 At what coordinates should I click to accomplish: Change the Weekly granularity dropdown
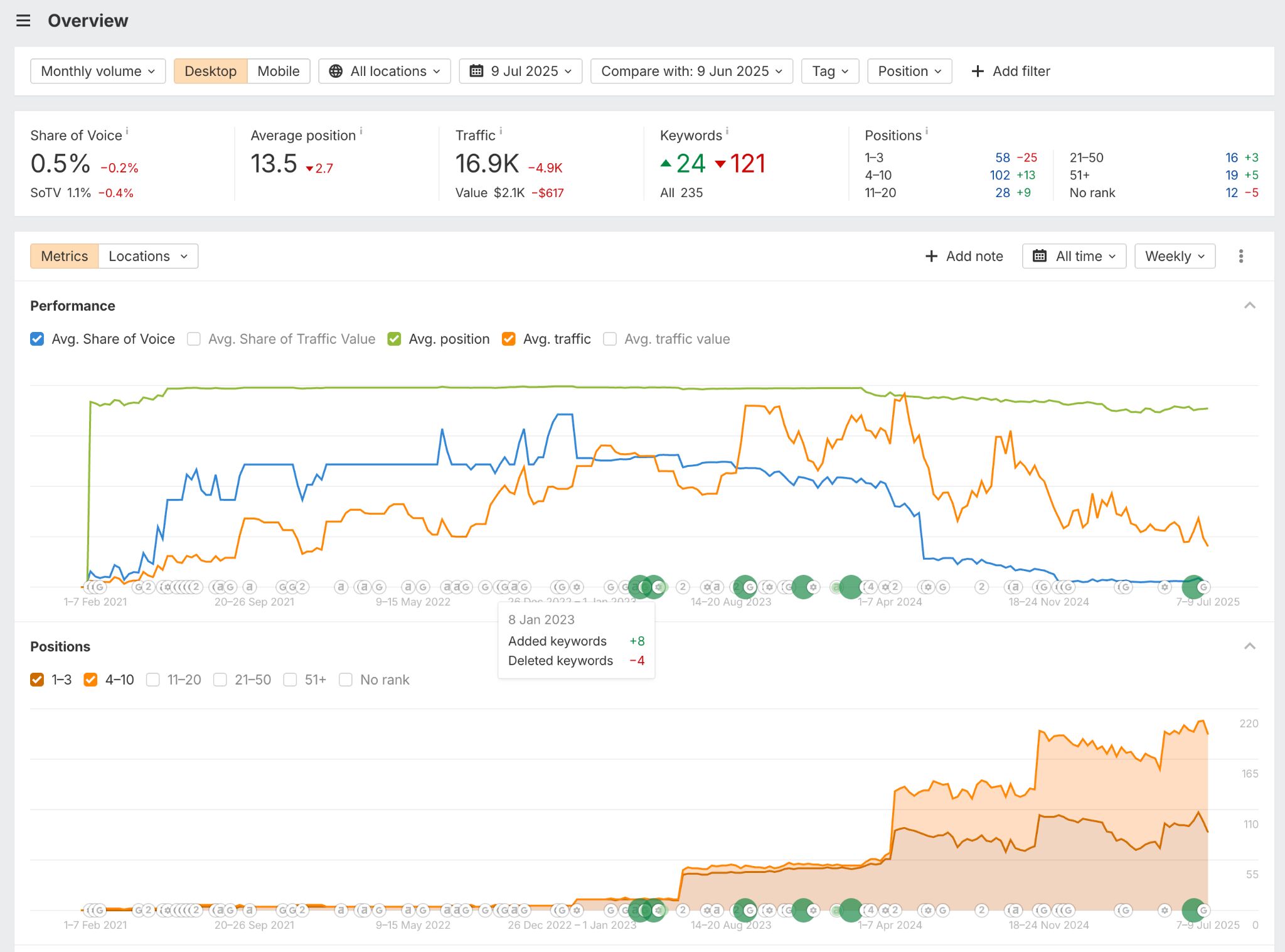1174,255
